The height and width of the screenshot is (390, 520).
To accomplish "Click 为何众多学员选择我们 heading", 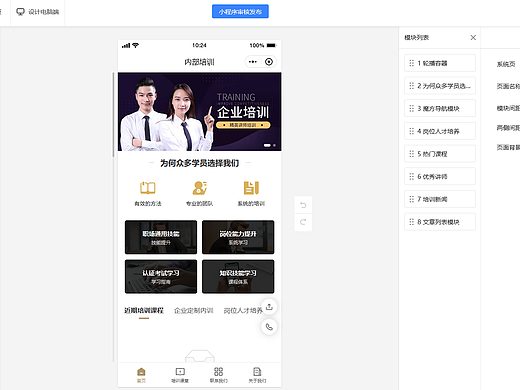I will coord(199,163).
